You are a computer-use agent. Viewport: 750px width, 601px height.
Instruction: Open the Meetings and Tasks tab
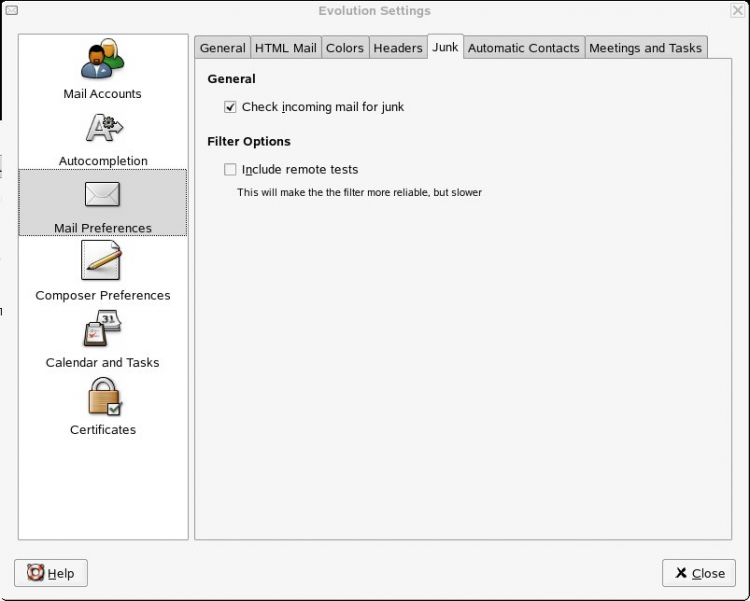[645, 48]
